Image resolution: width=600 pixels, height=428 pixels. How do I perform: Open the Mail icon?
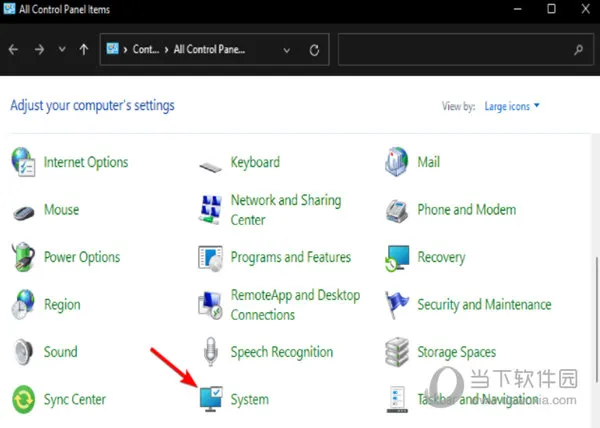click(x=397, y=162)
